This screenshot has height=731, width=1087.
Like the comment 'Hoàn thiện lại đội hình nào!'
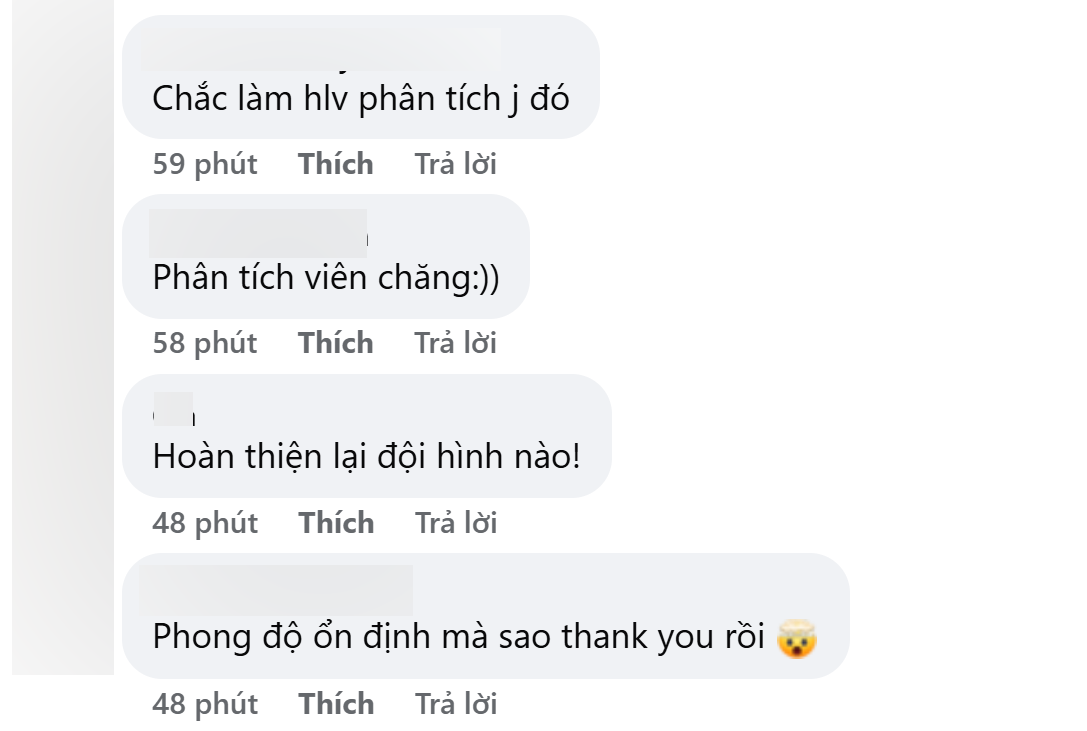tap(336, 522)
